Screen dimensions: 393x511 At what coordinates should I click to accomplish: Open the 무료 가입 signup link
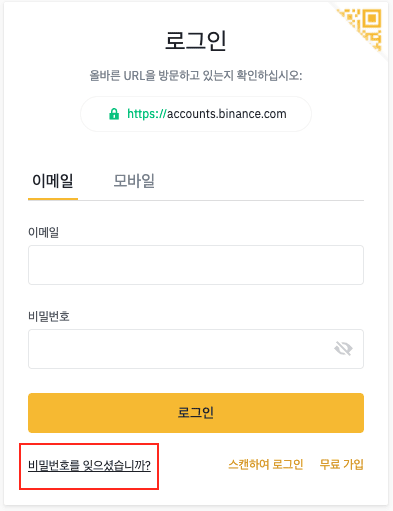[x=341, y=464]
